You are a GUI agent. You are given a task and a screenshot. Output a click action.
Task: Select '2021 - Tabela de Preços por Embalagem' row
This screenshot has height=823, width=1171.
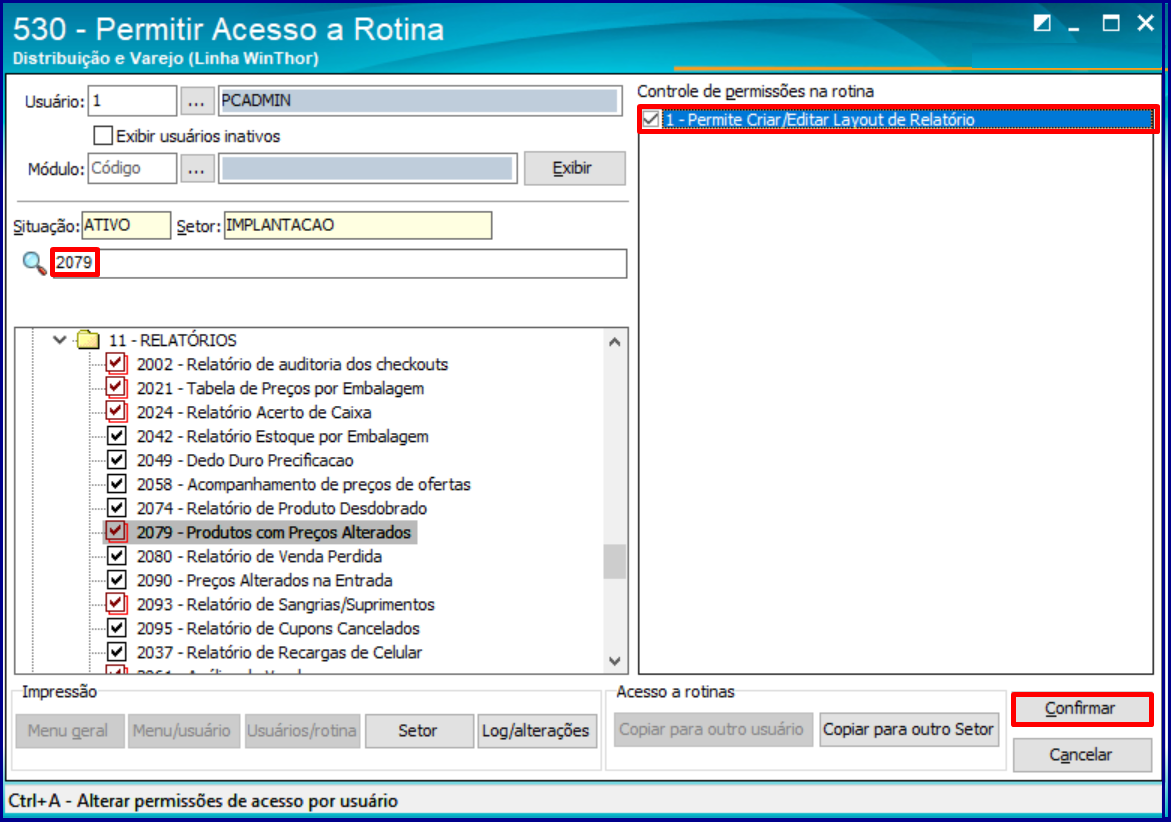pos(280,388)
